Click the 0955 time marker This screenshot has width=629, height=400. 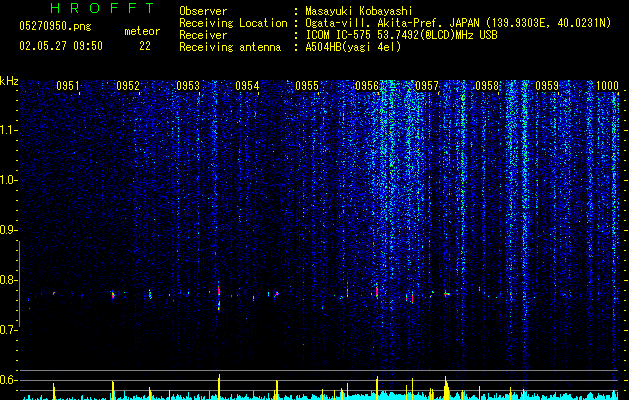pos(307,86)
